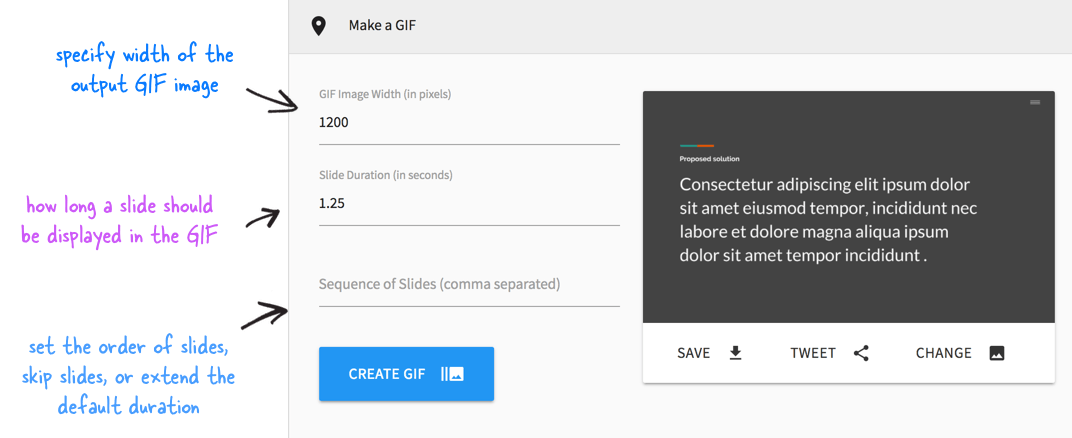Click the image icon beside CHANGE
This screenshot has height=438, width=1072.
point(997,353)
